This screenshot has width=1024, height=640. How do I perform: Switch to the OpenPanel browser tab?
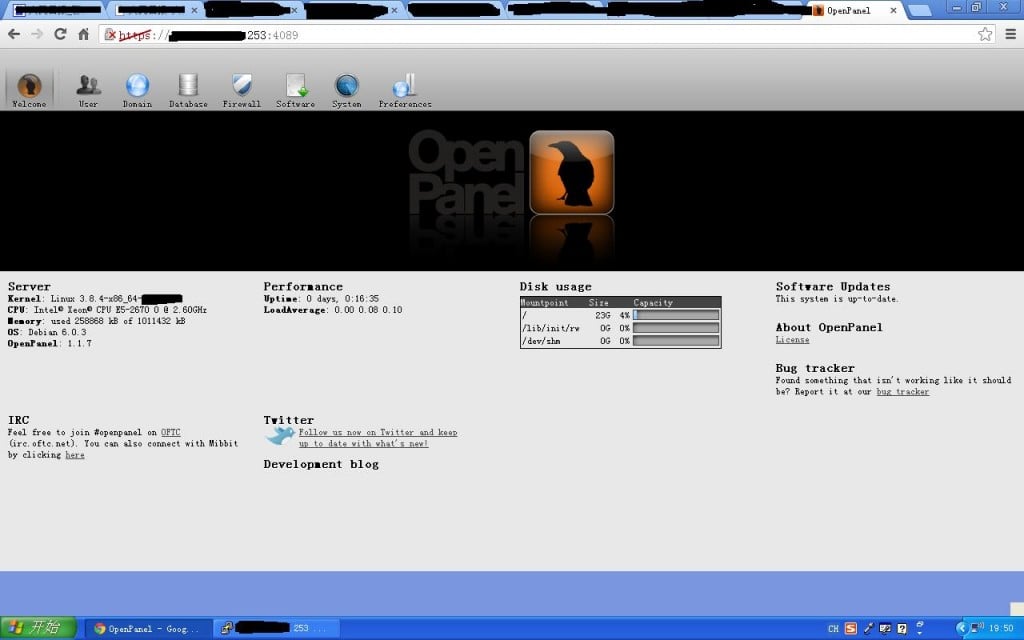click(x=850, y=10)
